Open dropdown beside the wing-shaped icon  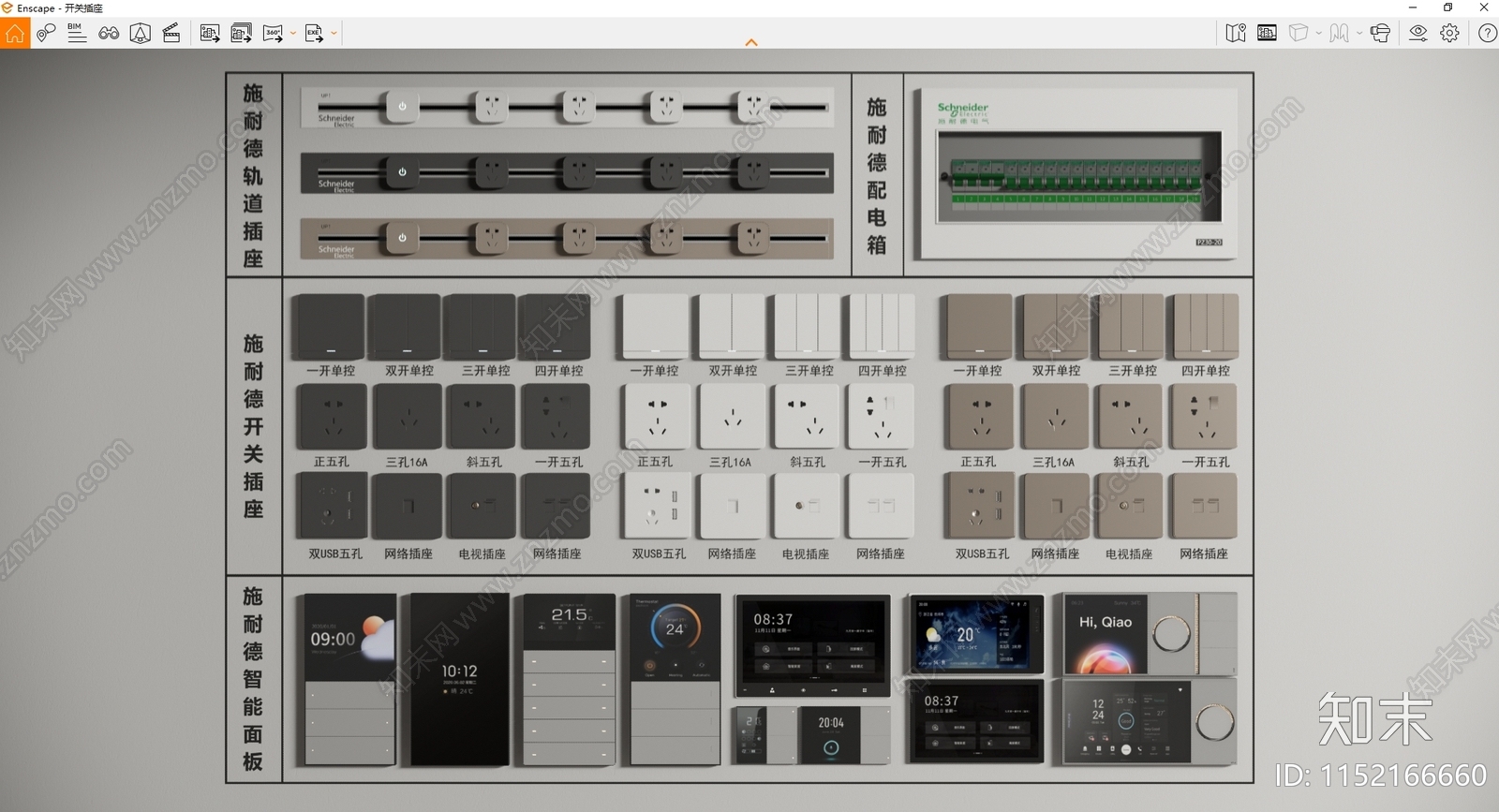pos(1359,34)
